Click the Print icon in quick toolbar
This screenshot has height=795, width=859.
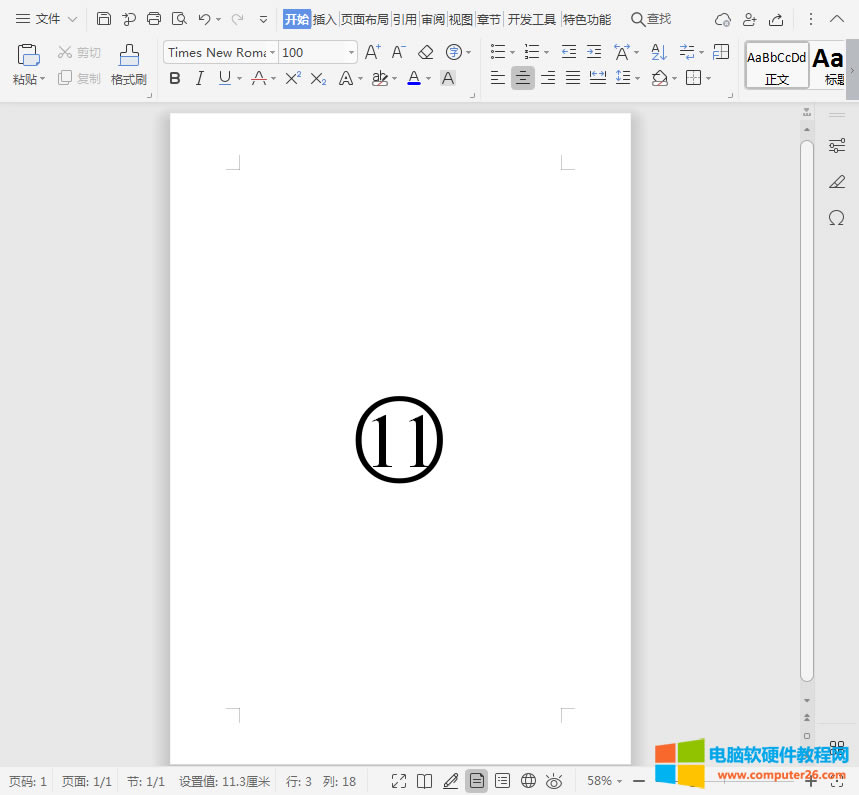[154, 19]
